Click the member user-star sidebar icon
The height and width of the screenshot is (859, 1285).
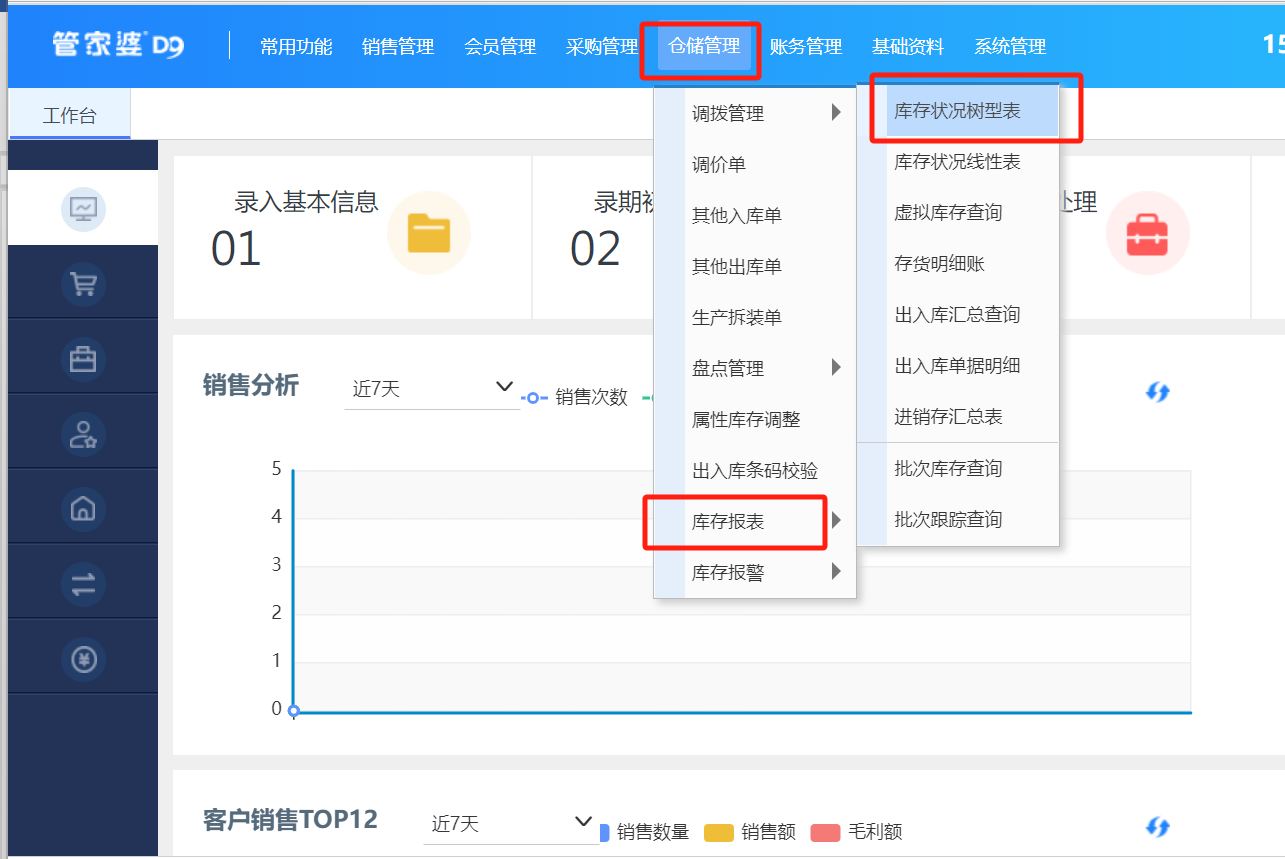(x=83, y=433)
